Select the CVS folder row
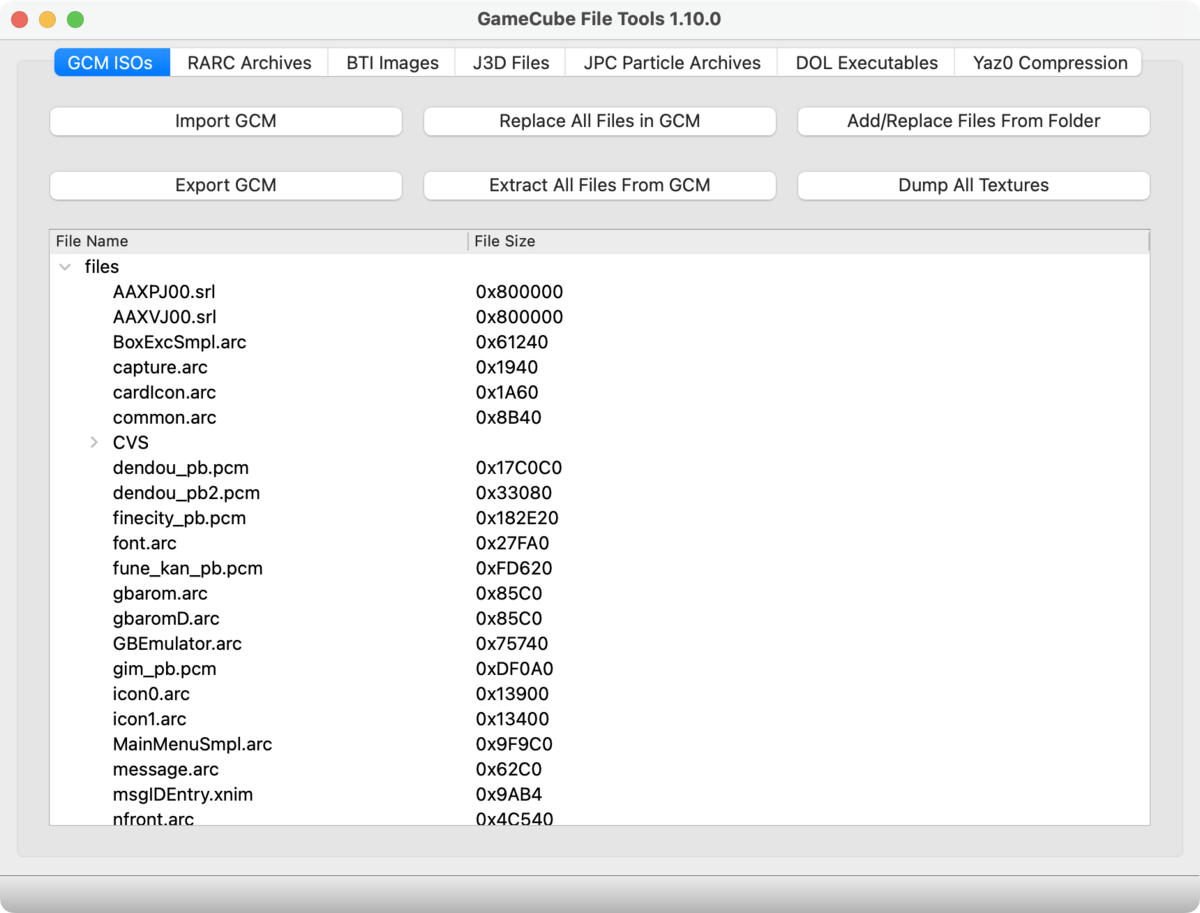The width and height of the screenshot is (1200, 913). click(599, 442)
